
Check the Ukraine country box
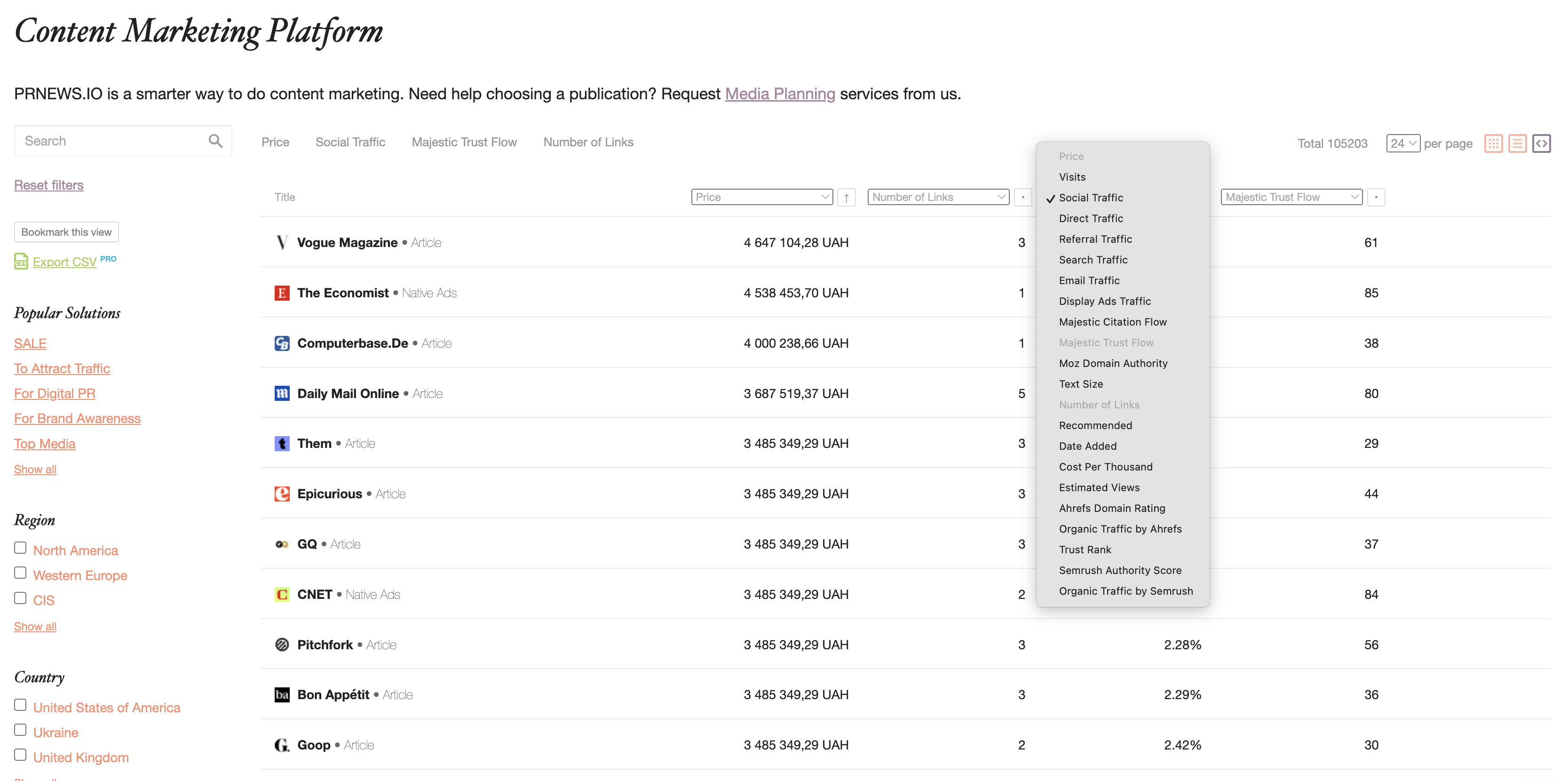tap(20, 730)
